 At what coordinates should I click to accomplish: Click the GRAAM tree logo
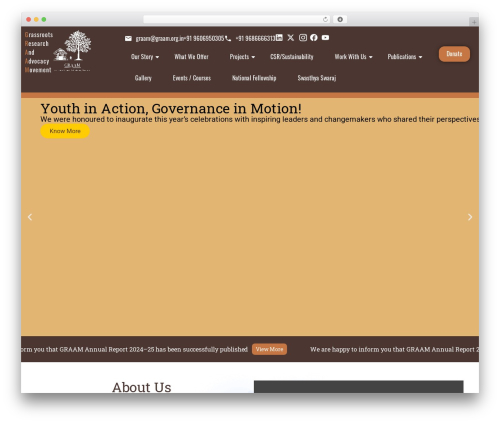(x=72, y=50)
